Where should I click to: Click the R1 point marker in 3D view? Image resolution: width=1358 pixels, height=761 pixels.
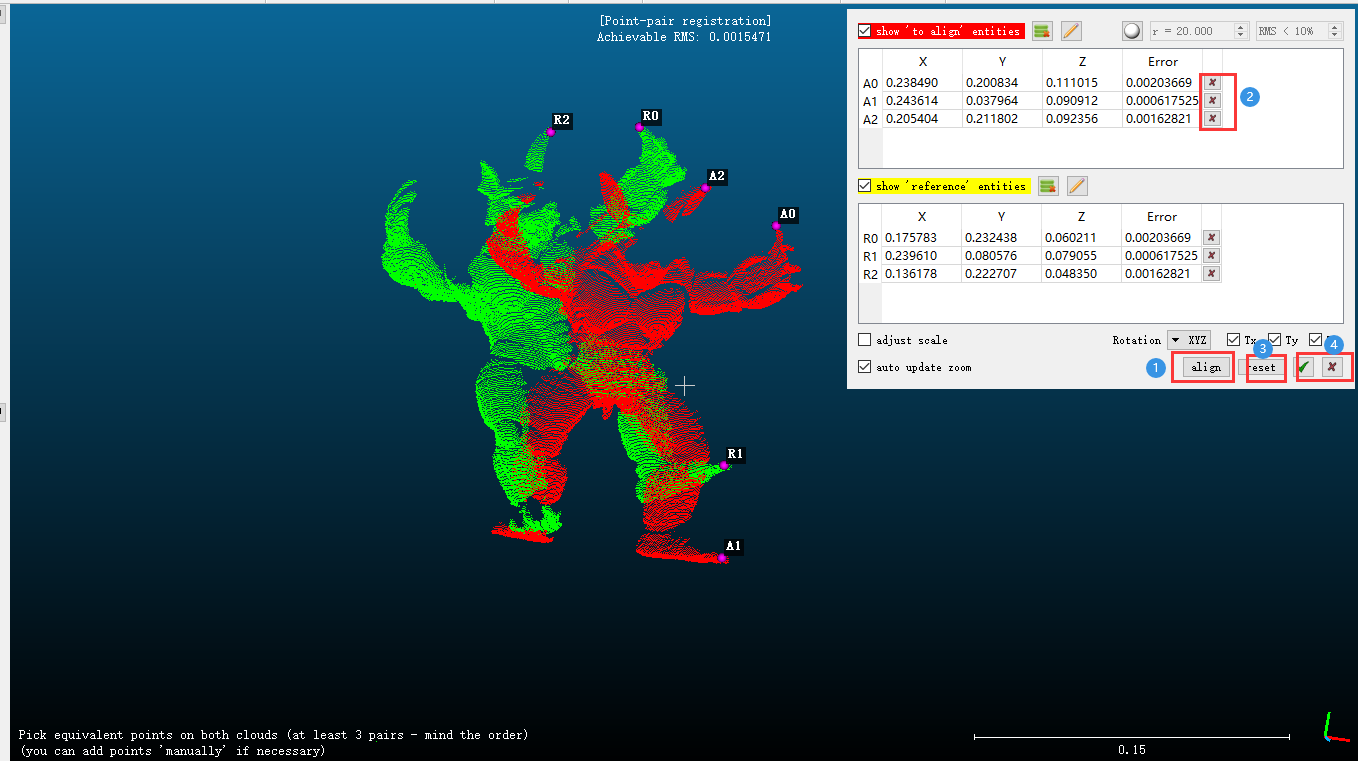pyautogui.click(x=723, y=466)
